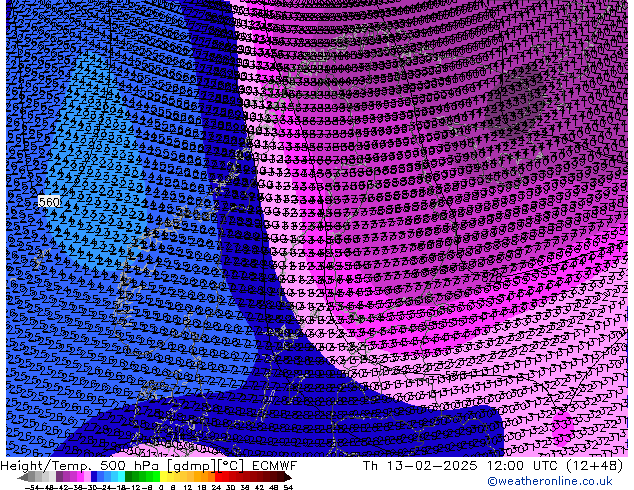The width and height of the screenshot is (634, 490).
Task: Select the Height/Temp. title text
Action: pos(48,466)
